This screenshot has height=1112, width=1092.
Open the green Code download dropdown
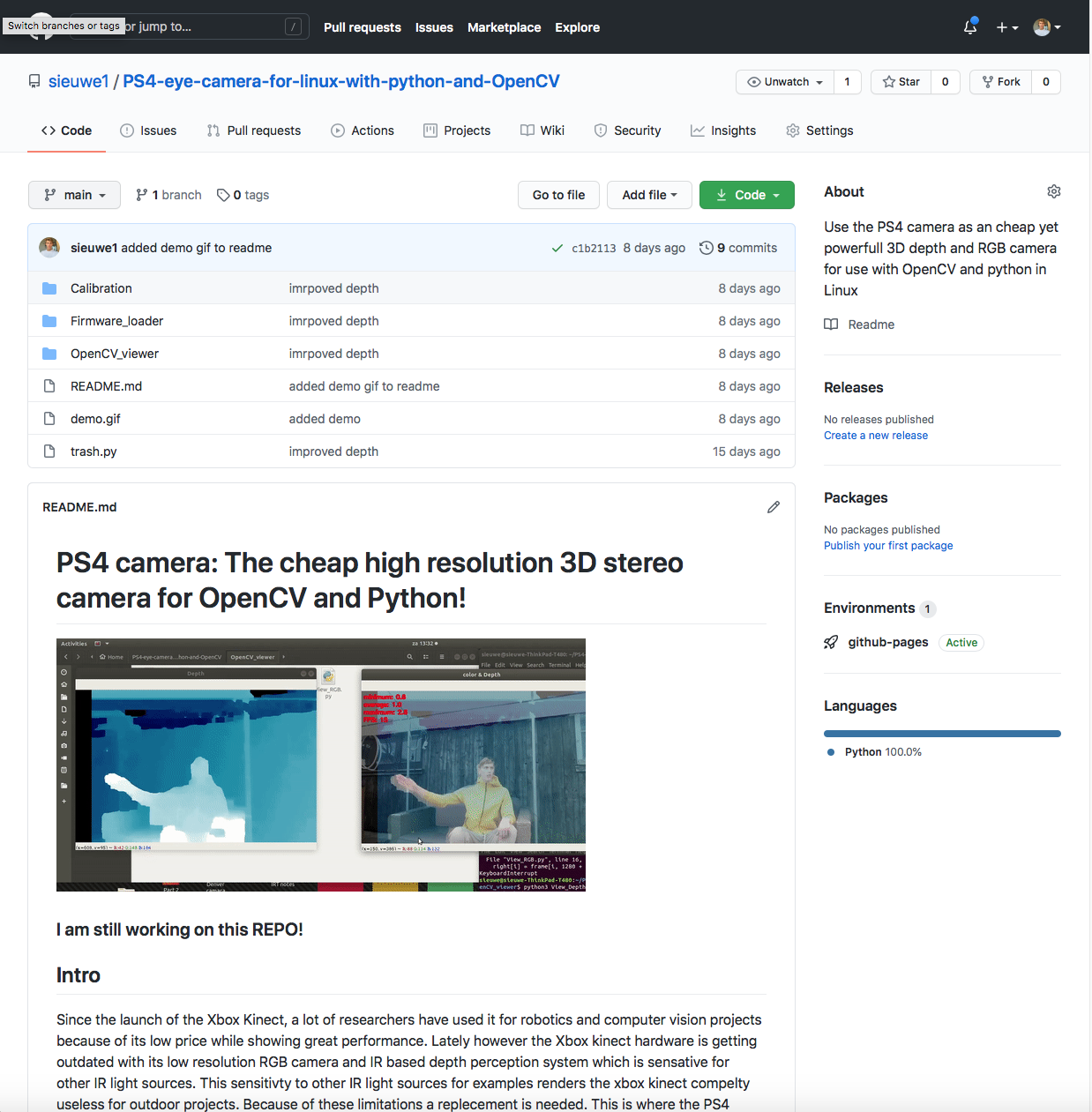coord(747,195)
